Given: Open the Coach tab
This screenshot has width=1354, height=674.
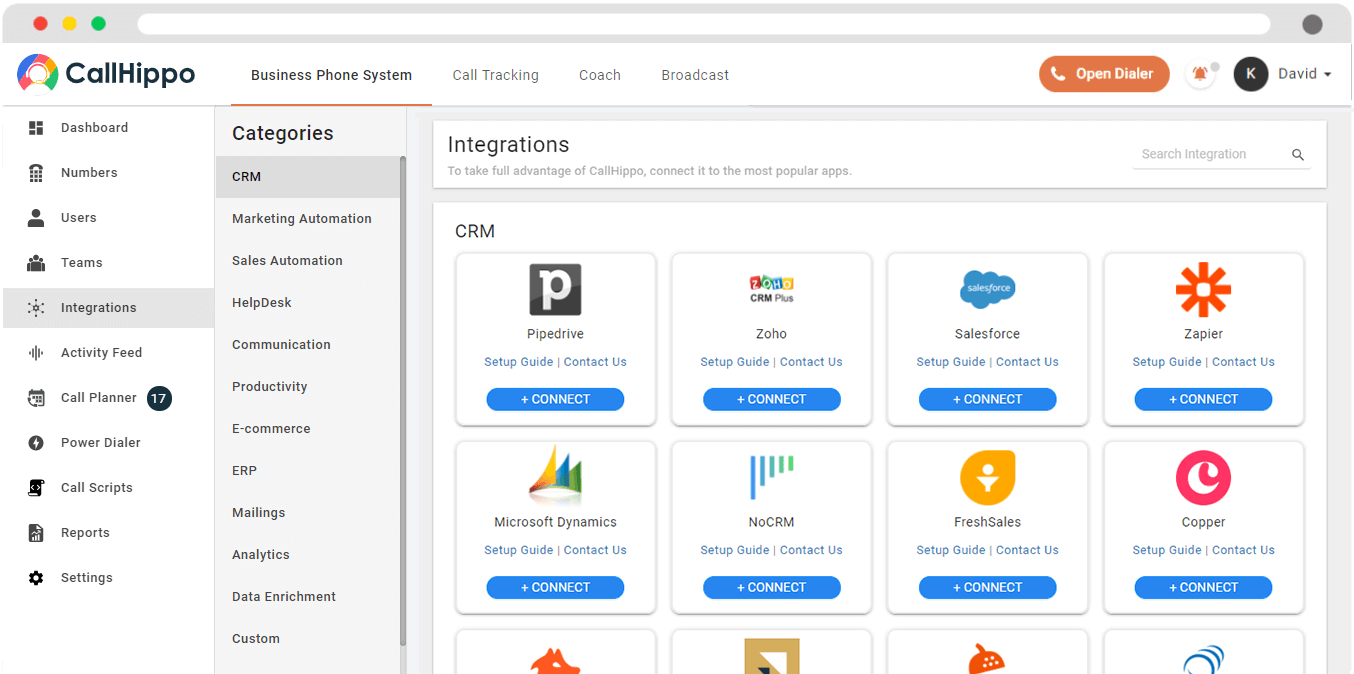Looking at the screenshot, I should [600, 75].
